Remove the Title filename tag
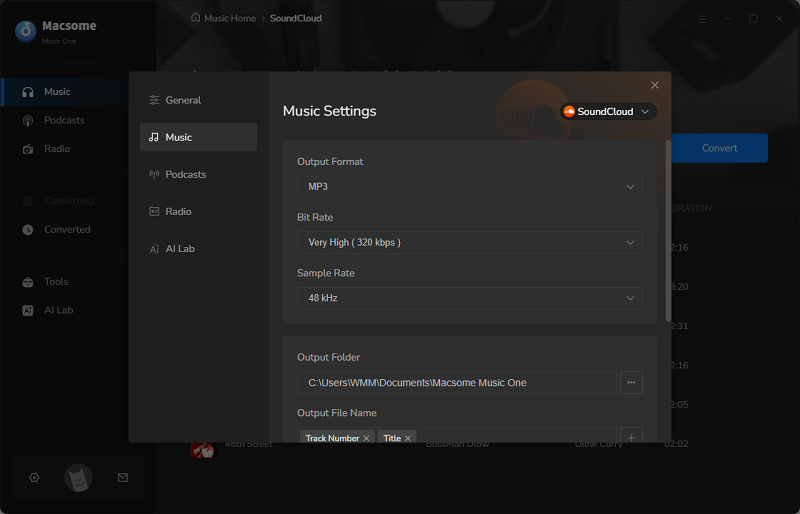Image resolution: width=800 pixels, height=514 pixels. point(408,438)
